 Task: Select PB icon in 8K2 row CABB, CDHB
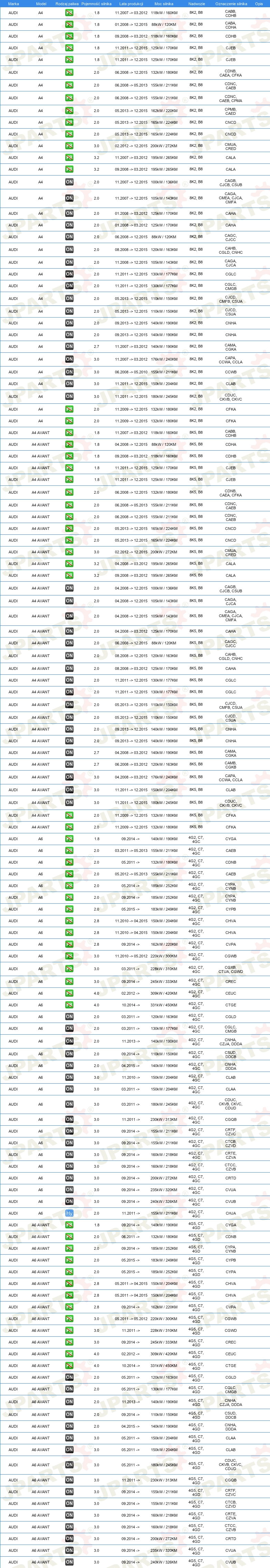click(69, 12)
